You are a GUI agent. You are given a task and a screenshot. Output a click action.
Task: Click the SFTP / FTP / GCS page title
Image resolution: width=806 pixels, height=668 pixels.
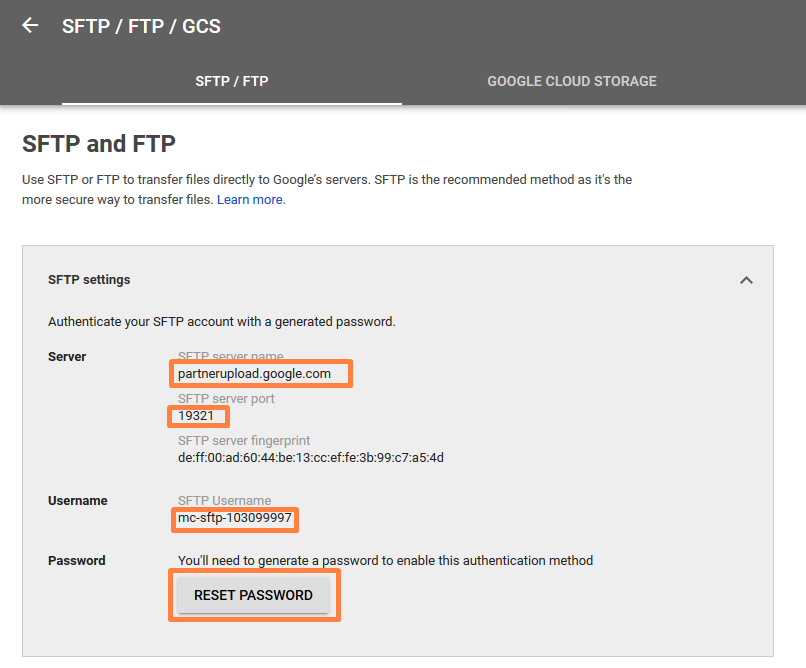pos(141,26)
